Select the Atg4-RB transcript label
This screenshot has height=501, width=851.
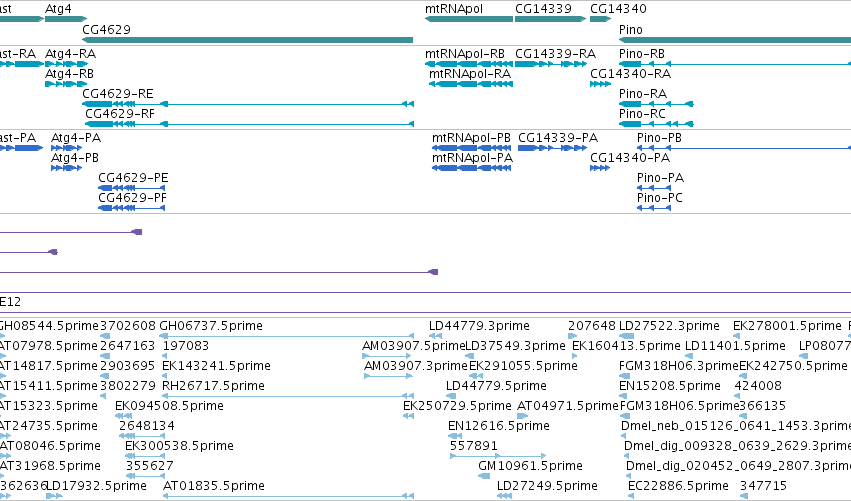[x=69, y=74]
